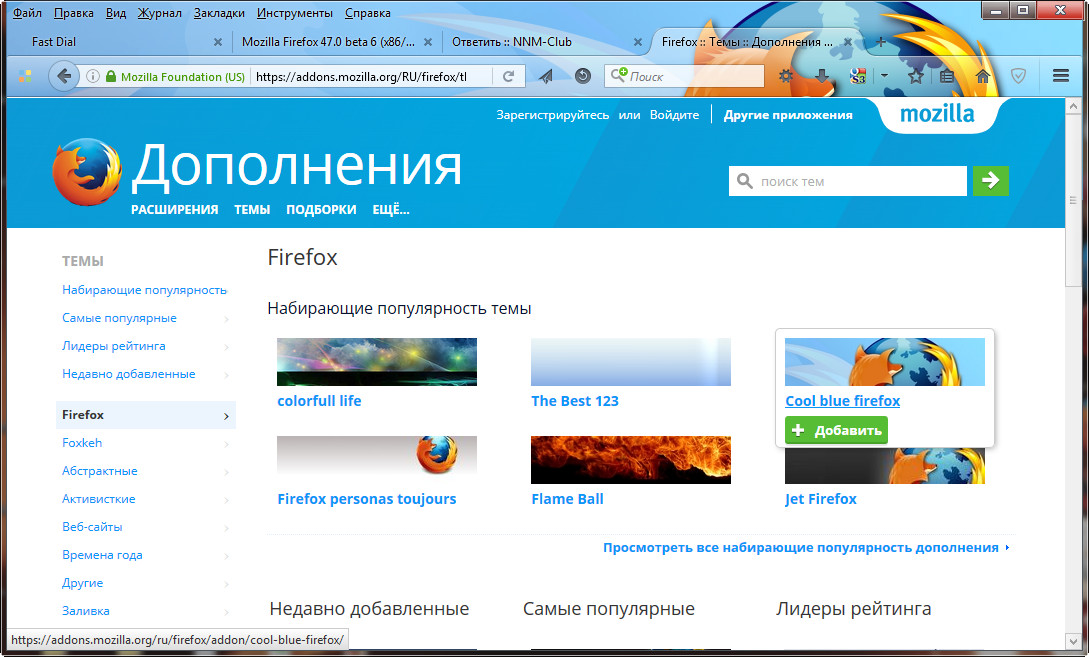Open the РАСШИРЕНИЯ navigation link
This screenshot has width=1089, height=657.
point(174,209)
